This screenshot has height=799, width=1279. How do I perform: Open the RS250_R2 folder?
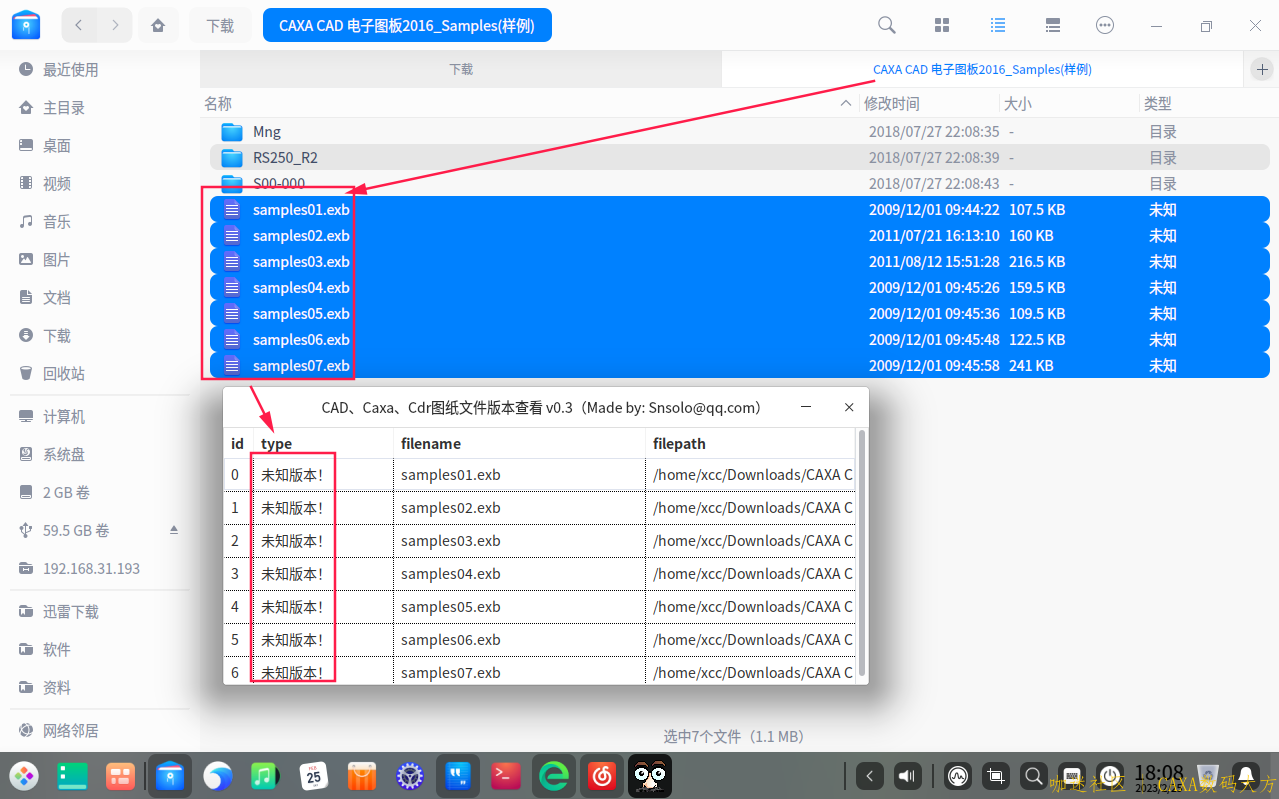click(285, 158)
